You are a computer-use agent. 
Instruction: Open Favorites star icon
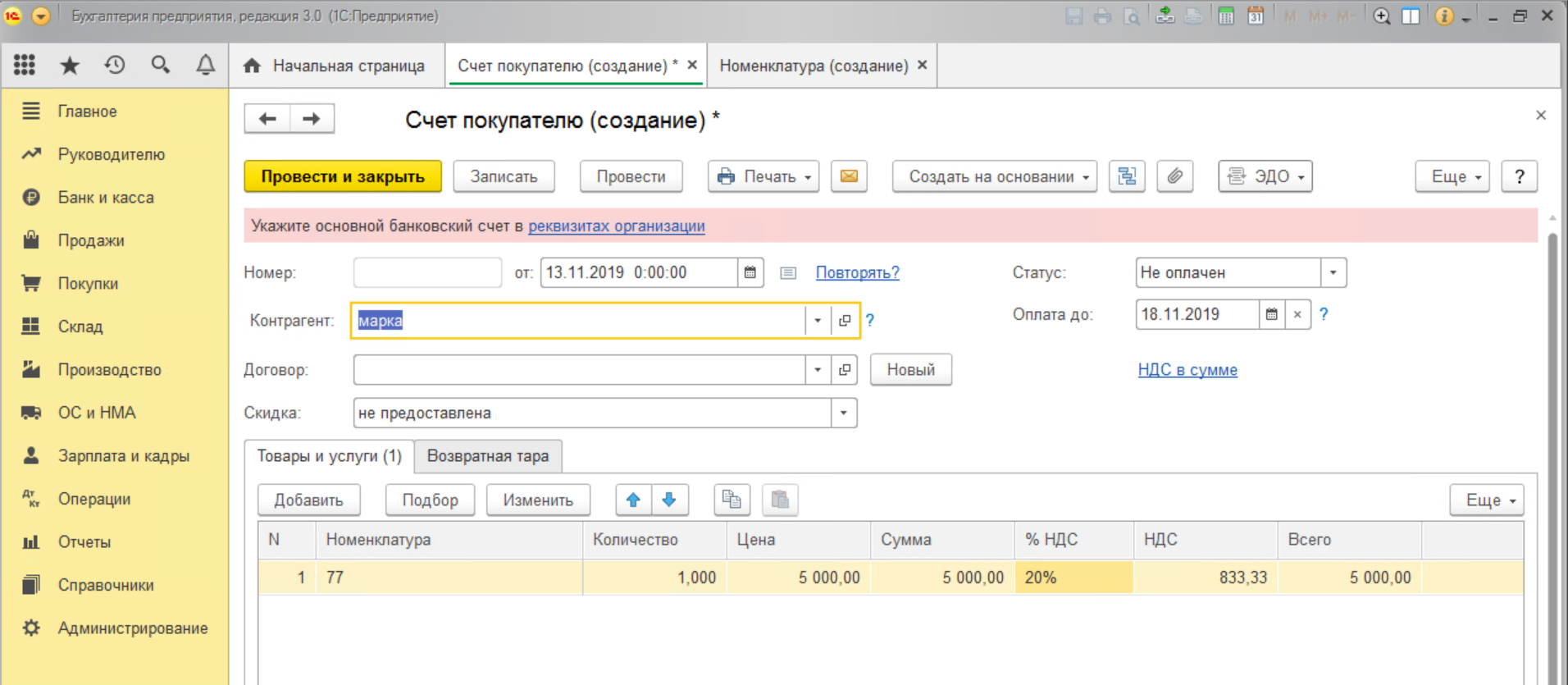[x=70, y=65]
